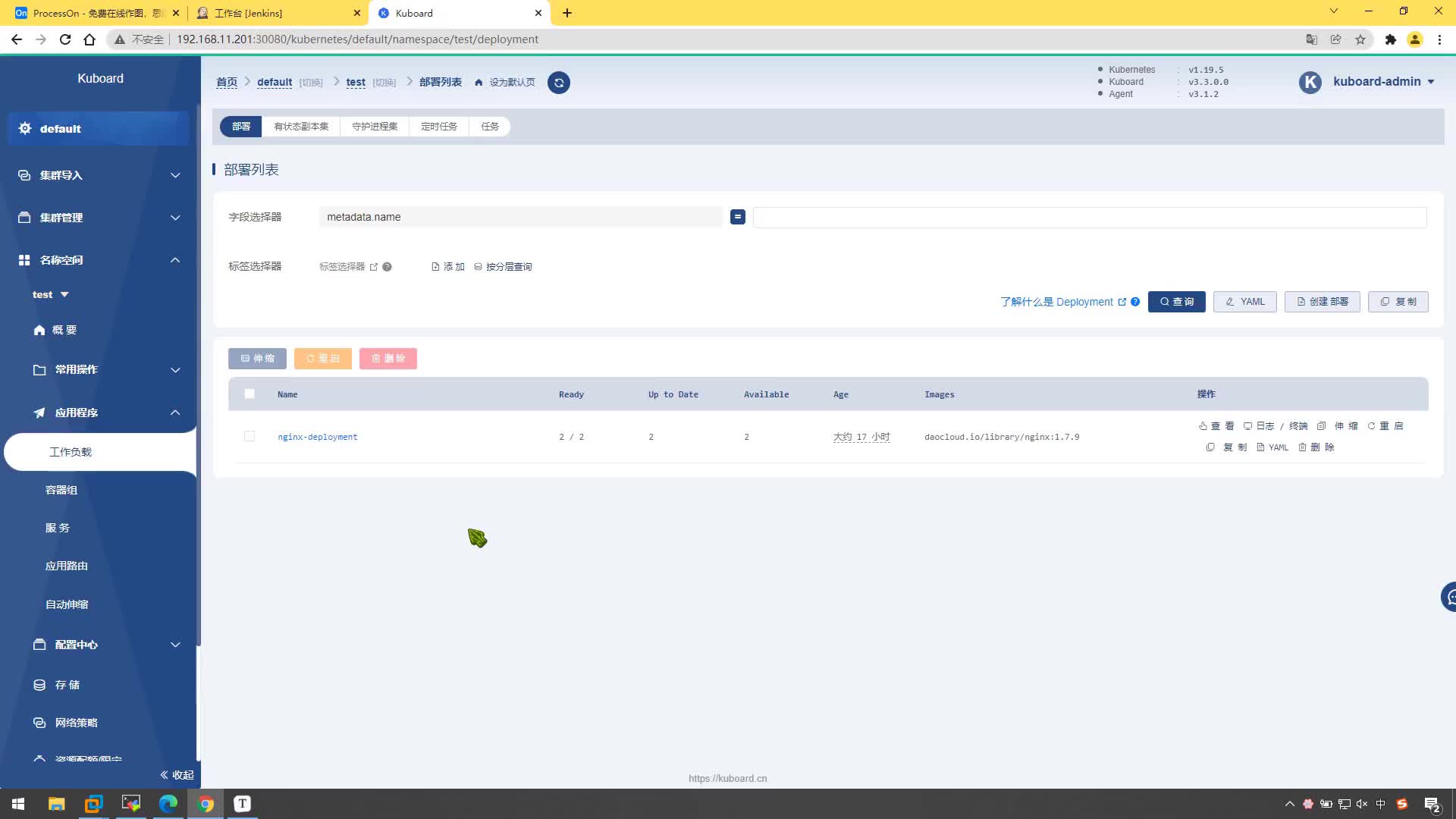Viewport: 1456px width, 819px height.
Task: Collapse 名称空间 menu in sidebar
Action: 99,260
